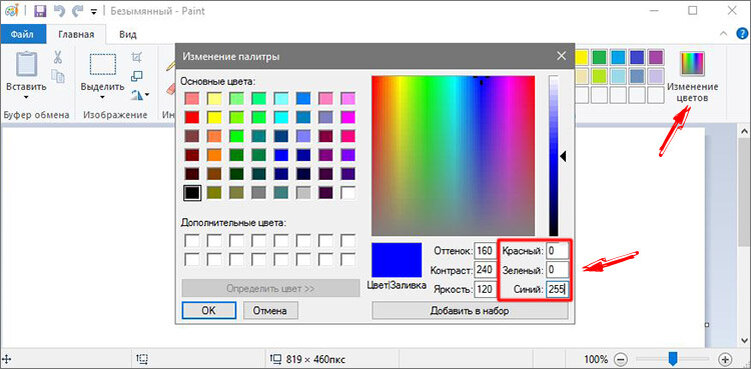The height and width of the screenshot is (369, 751).
Task: Click the Redo arrow in title bar
Action: click(76, 11)
